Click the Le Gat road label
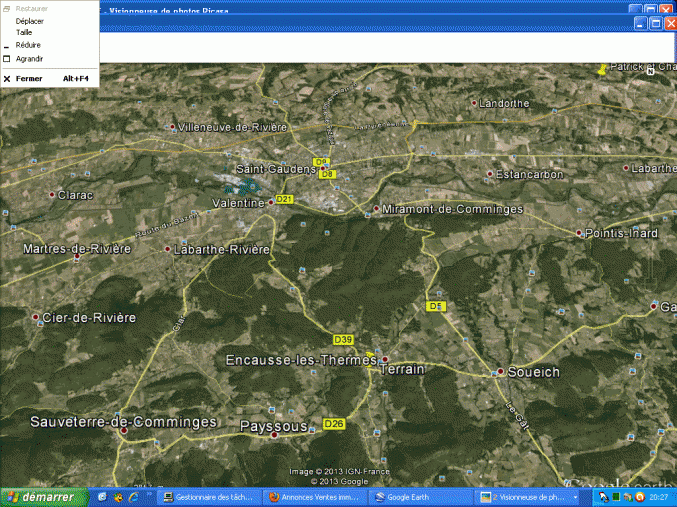Viewport: 677px width, 507px height. pyautogui.click(x=517, y=416)
